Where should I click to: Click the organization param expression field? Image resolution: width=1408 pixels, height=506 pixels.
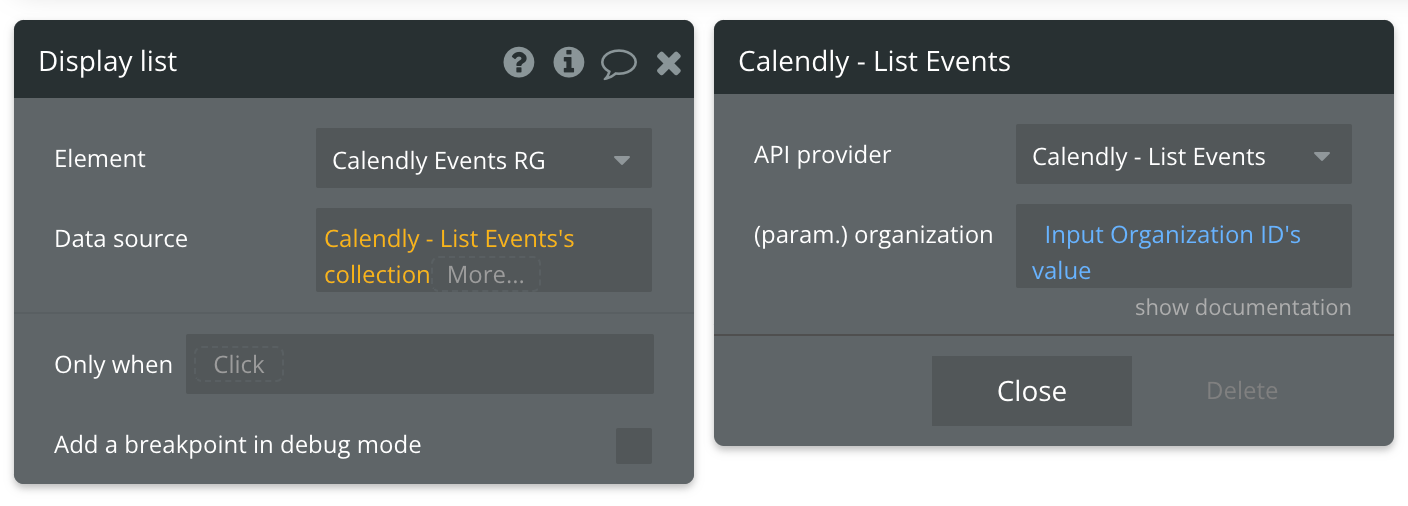pos(1184,246)
